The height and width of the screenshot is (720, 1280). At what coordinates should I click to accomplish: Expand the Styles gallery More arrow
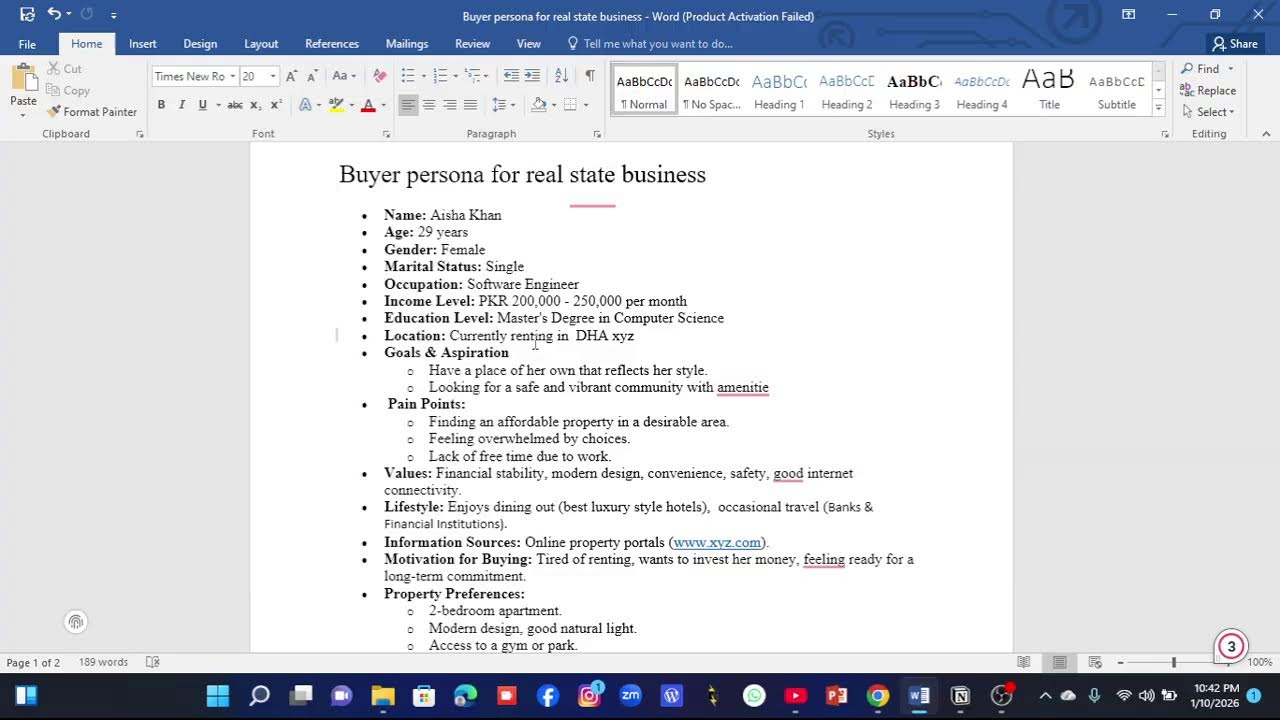(x=1159, y=107)
